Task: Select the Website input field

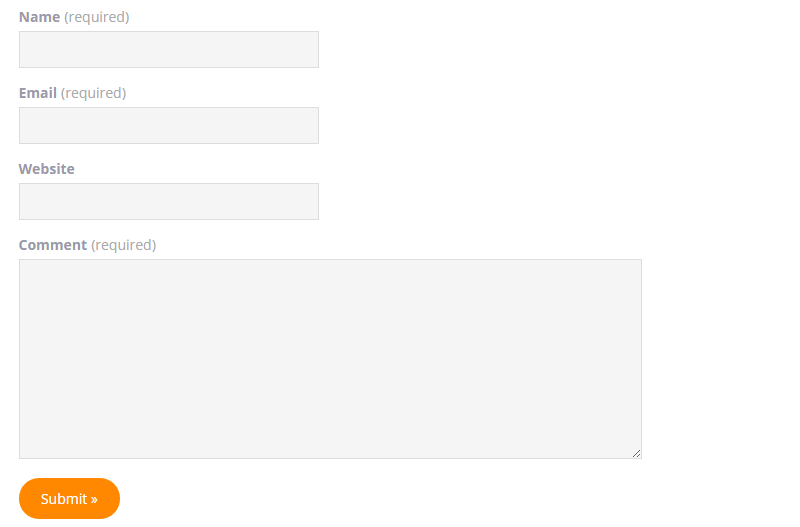Action: [x=169, y=202]
